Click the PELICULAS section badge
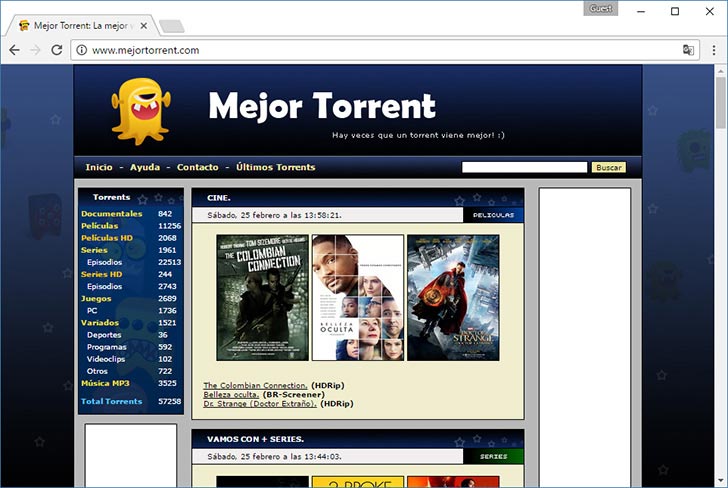 (493, 215)
